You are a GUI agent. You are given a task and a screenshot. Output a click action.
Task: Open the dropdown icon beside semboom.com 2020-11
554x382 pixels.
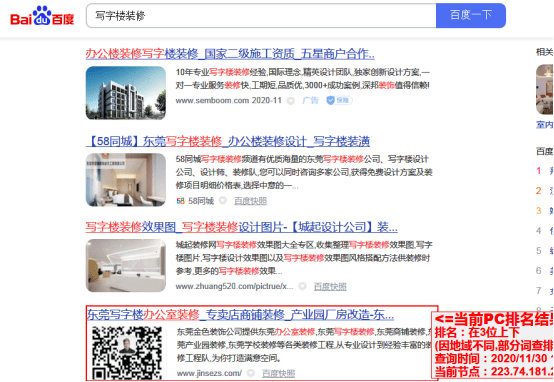coord(291,101)
